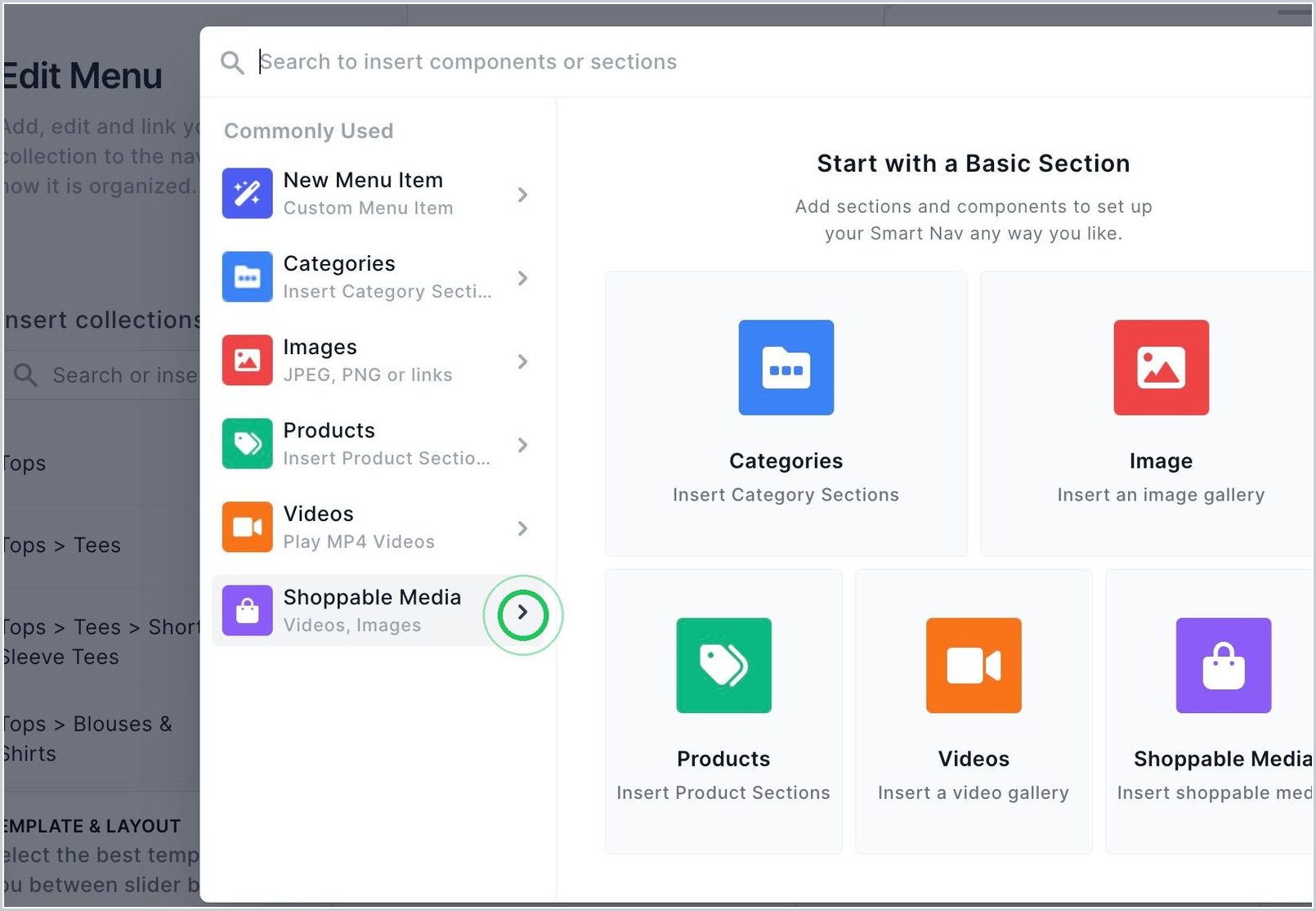The image size is (1316, 911).
Task: Click the large orange Videos camera icon
Action: tap(974, 665)
